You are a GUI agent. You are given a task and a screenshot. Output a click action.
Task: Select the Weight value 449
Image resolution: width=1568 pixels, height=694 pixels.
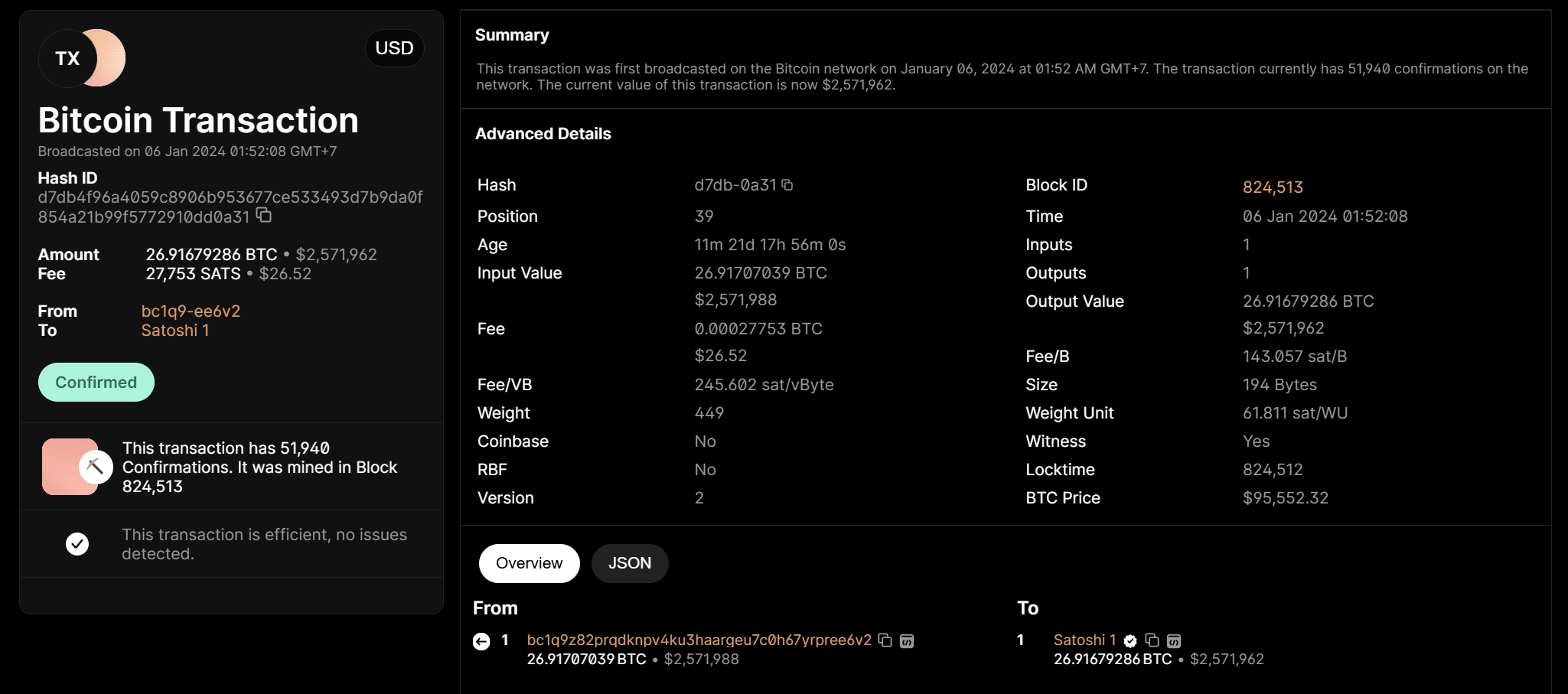pos(709,412)
